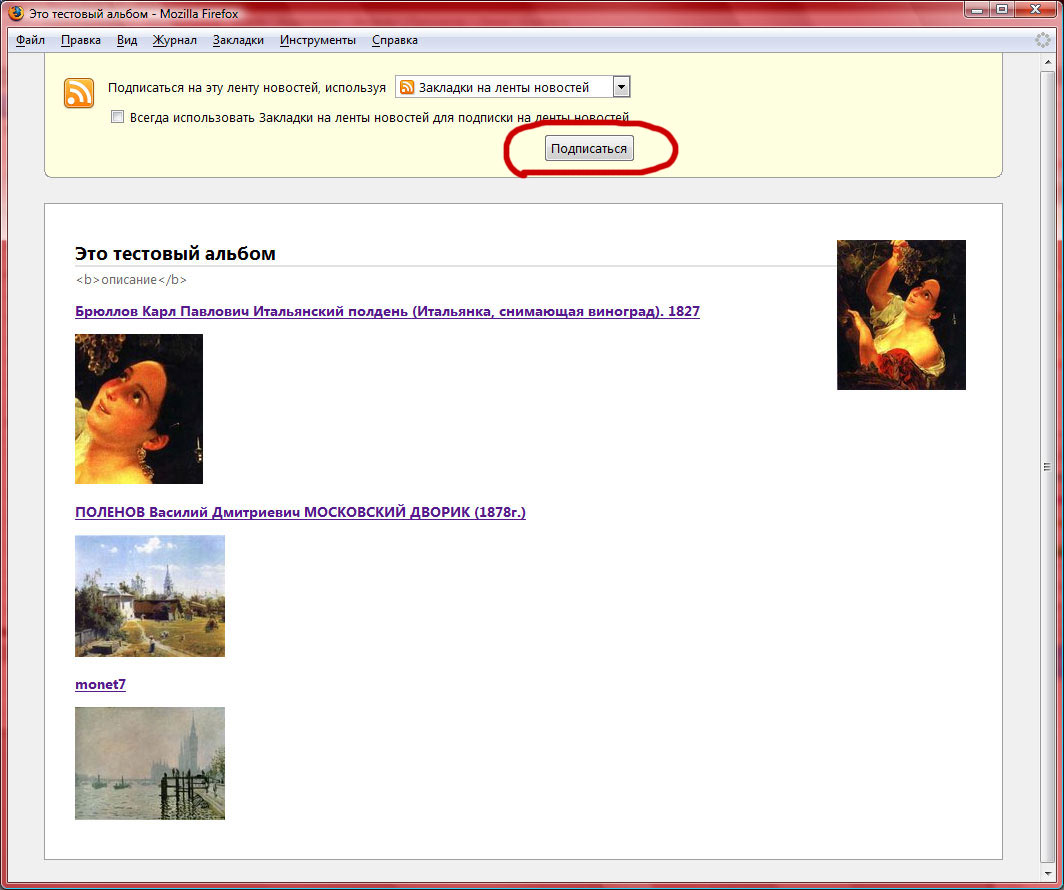
Task: Enable always use feed bookmarks checkbox
Action: click(117, 117)
